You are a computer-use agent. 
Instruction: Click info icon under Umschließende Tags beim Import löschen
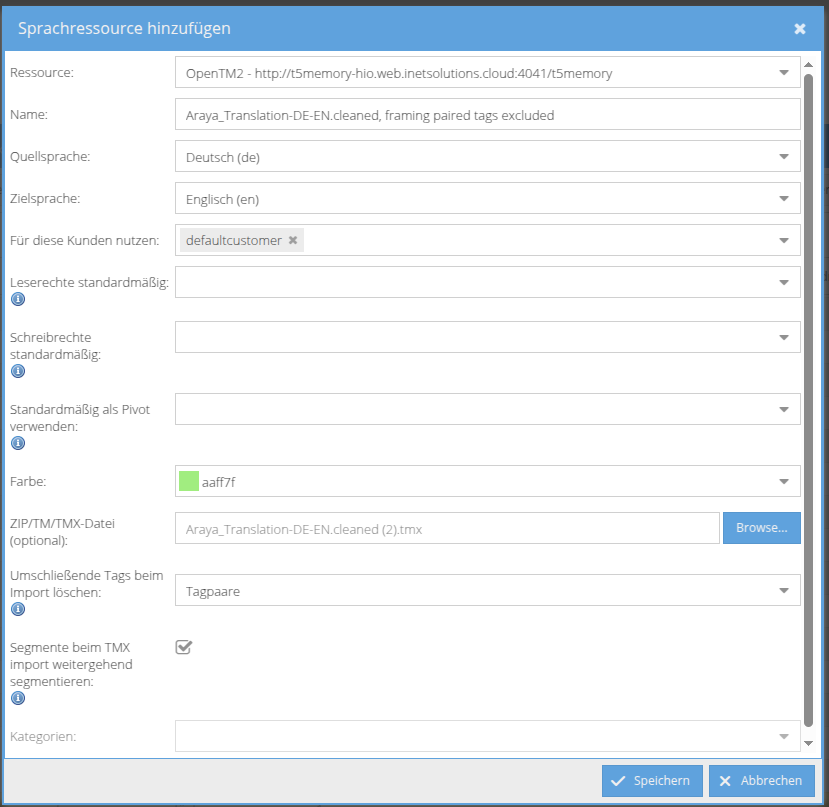point(17,609)
